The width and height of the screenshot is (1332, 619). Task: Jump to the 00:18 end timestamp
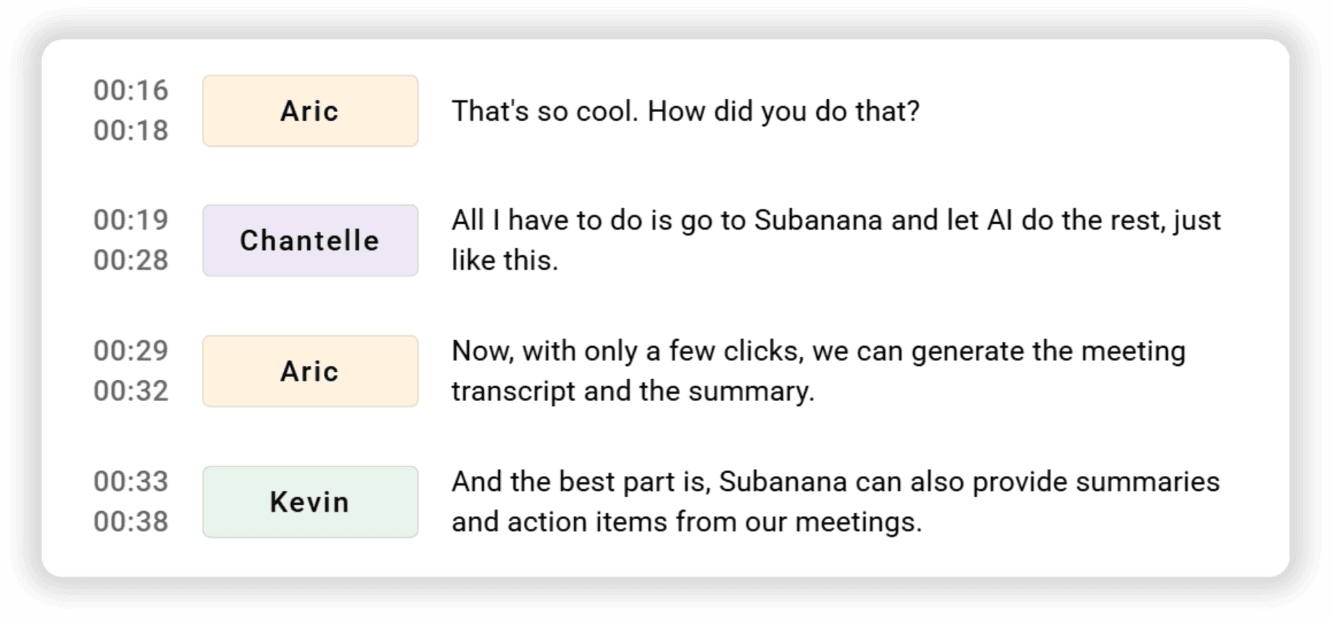(131, 131)
